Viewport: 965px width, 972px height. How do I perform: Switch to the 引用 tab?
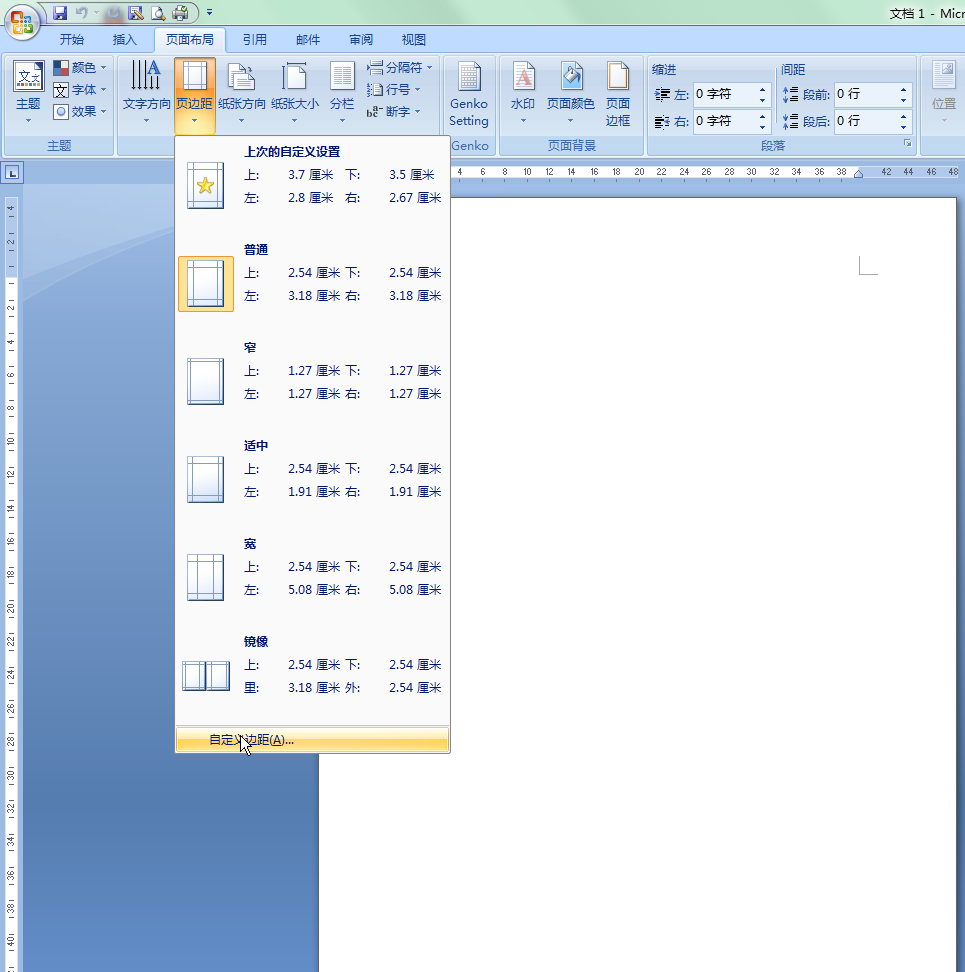click(x=255, y=40)
